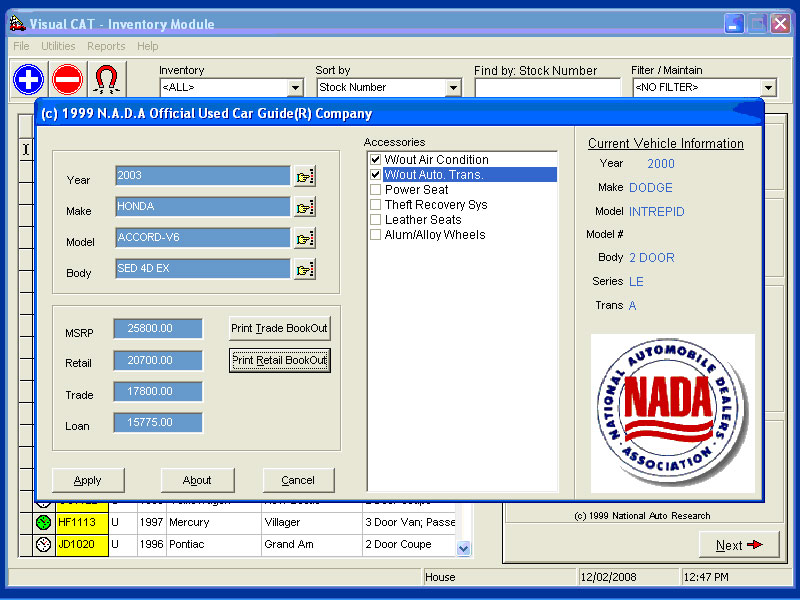Click the inventory list scroll down arrow

463,548
